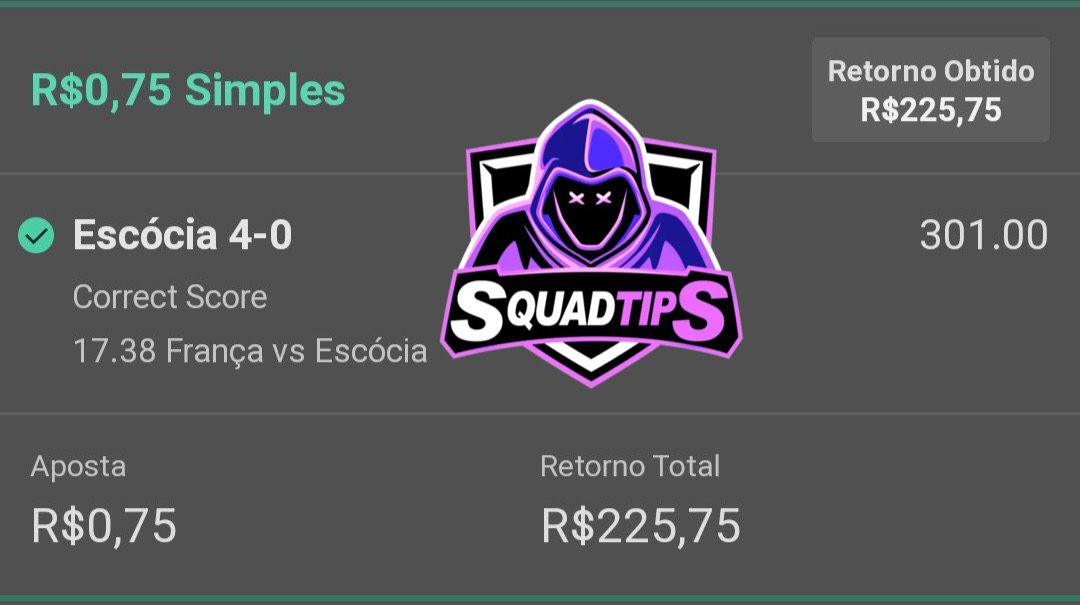Screen dimensions: 1080x605
Task: Click the R$225,75 amount inside Retorno Obtido box
Action: click(930, 109)
